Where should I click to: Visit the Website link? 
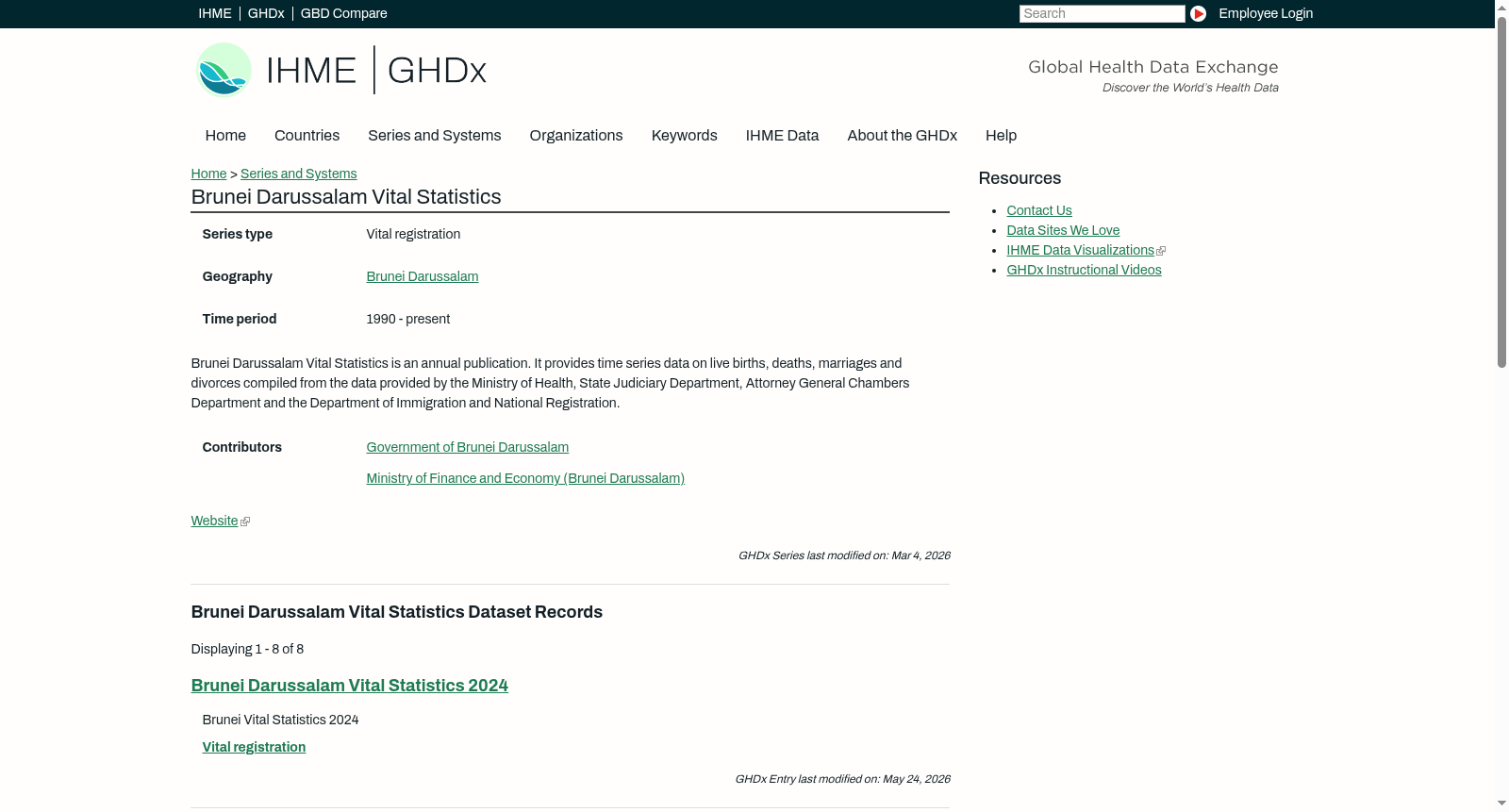(214, 521)
